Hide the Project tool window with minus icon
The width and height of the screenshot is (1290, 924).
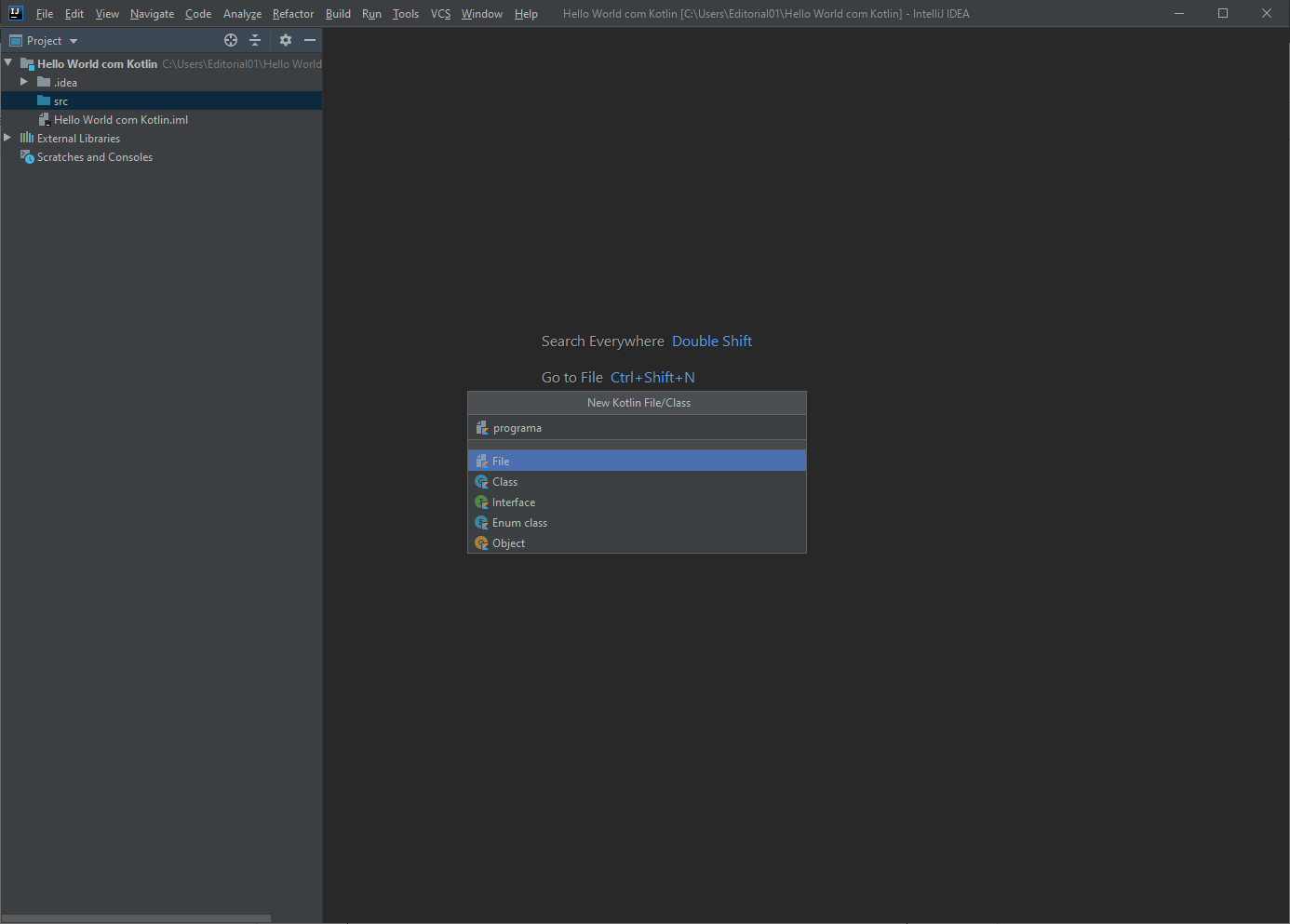point(310,40)
